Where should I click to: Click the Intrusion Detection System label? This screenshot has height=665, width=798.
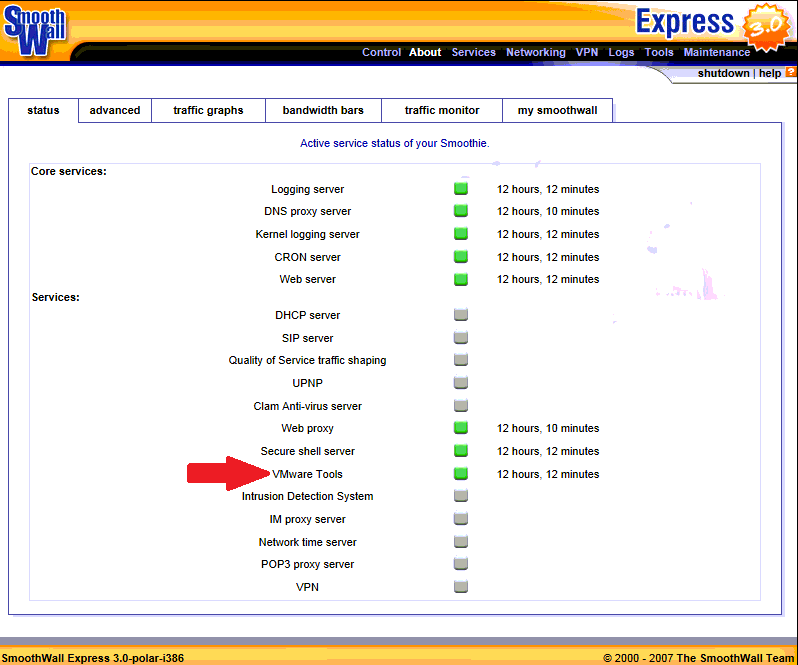pyautogui.click(x=307, y=496)
